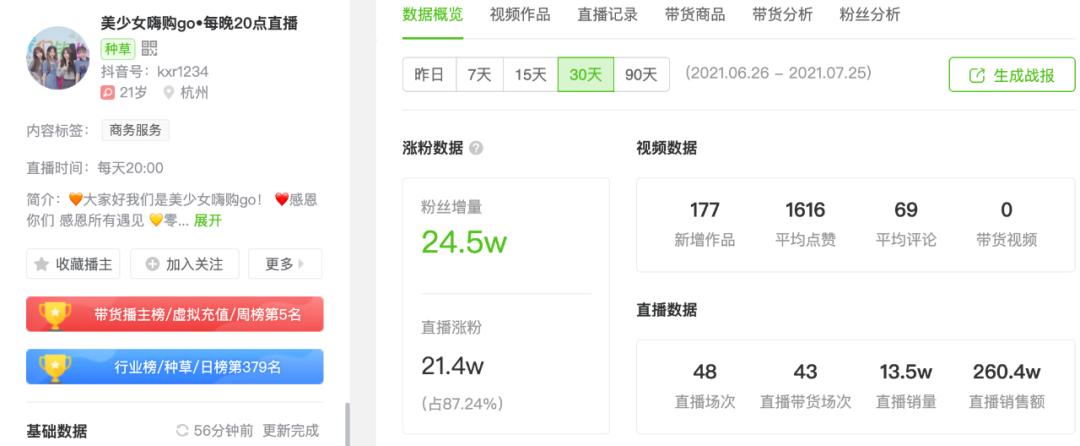Click the QR code icon beside 种草 tag
Image resolution: width=1080 pixels, height=446 pixels.
pos(149,48)
